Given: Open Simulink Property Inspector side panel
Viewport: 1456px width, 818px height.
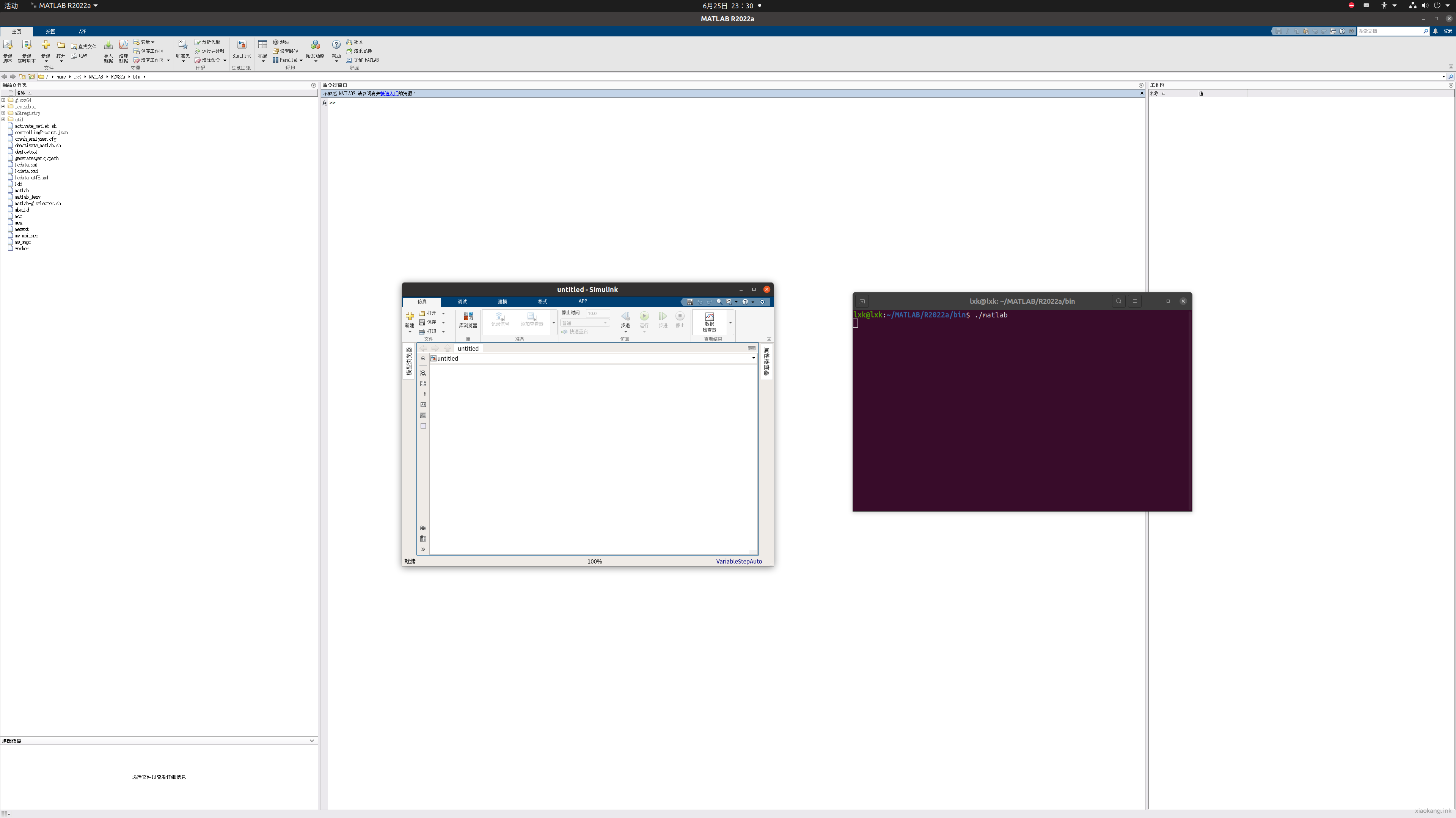Looking at the screenshot, I should pyautogui.click(x=767, y=362).
